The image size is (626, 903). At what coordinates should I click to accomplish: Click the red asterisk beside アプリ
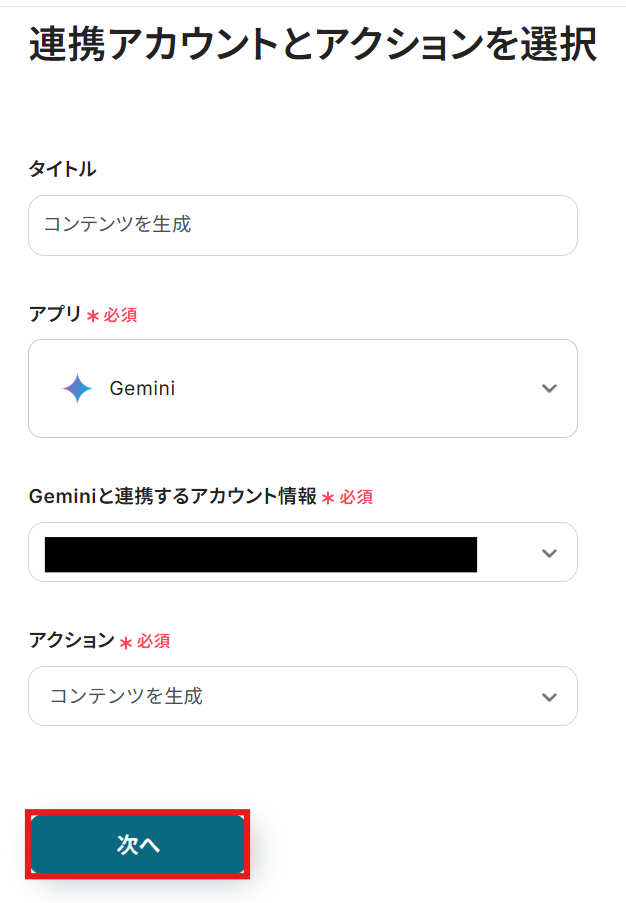(93, 316)
